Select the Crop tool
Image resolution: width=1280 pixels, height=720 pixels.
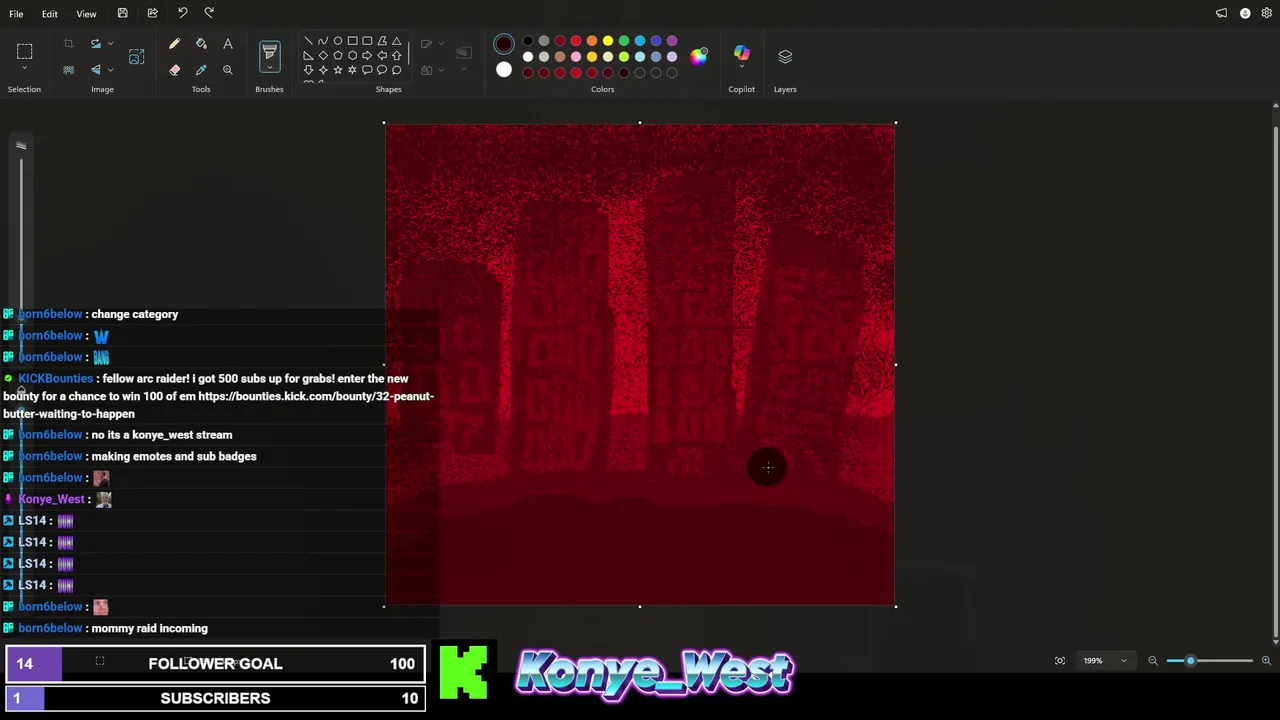tap(68, 44)
